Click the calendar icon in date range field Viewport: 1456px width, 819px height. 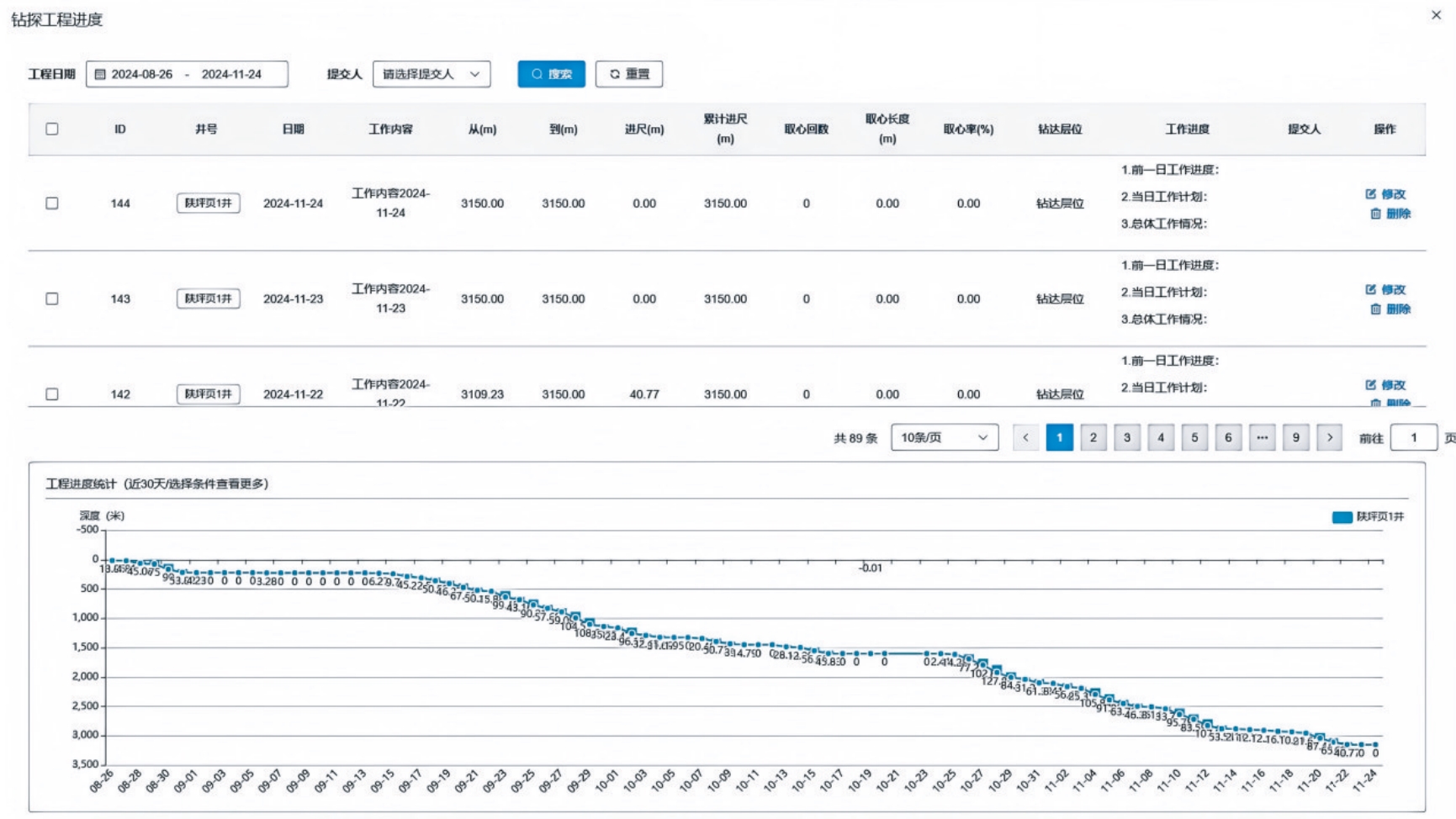[x=100, y=74]
